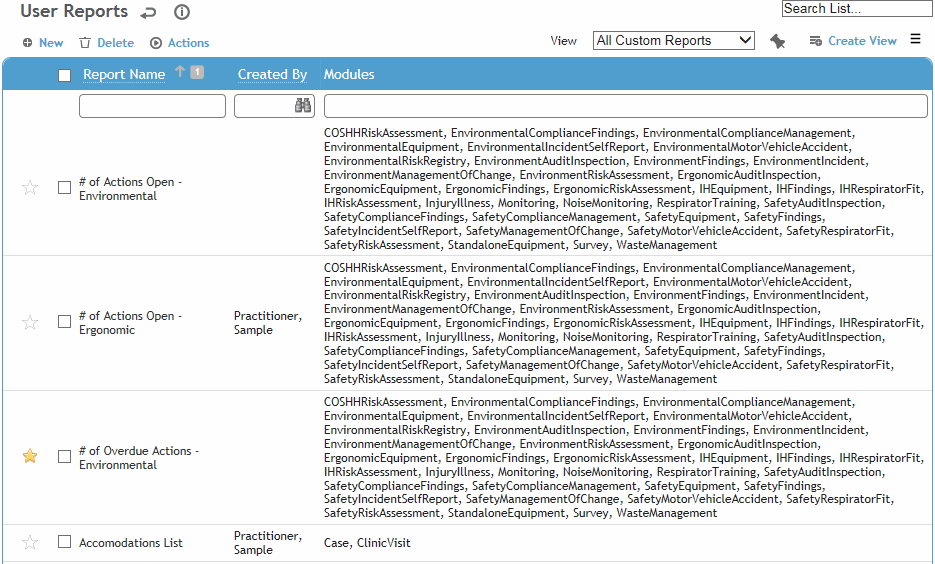Click the Modules column header
The image size is (935, 564).
click(349, 75)
